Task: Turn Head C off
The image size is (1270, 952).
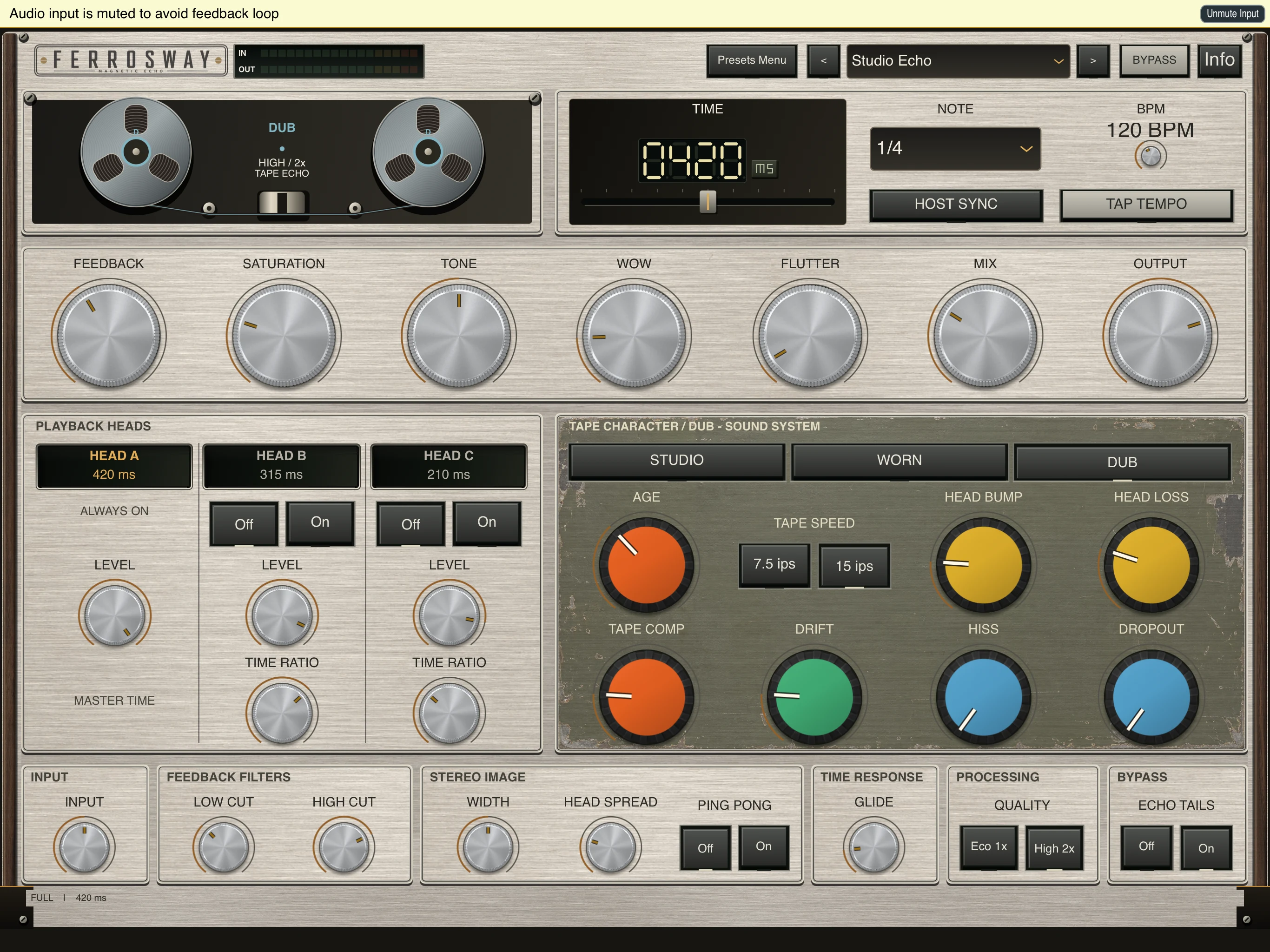Action: pos(410,524)
